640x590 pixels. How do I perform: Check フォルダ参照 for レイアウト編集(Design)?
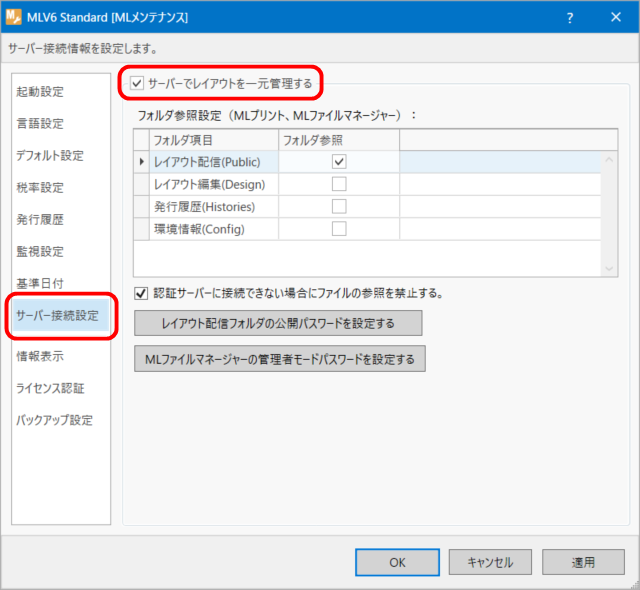(x=339, y=184)
